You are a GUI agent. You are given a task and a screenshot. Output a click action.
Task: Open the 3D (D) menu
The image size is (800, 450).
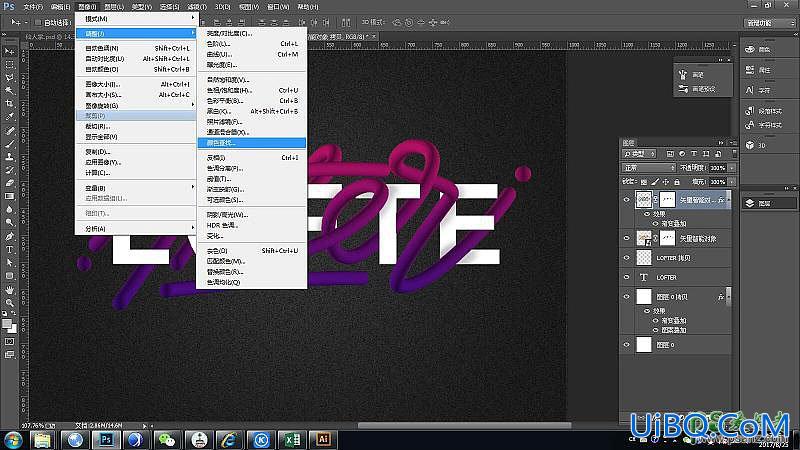tap(222, 7)
